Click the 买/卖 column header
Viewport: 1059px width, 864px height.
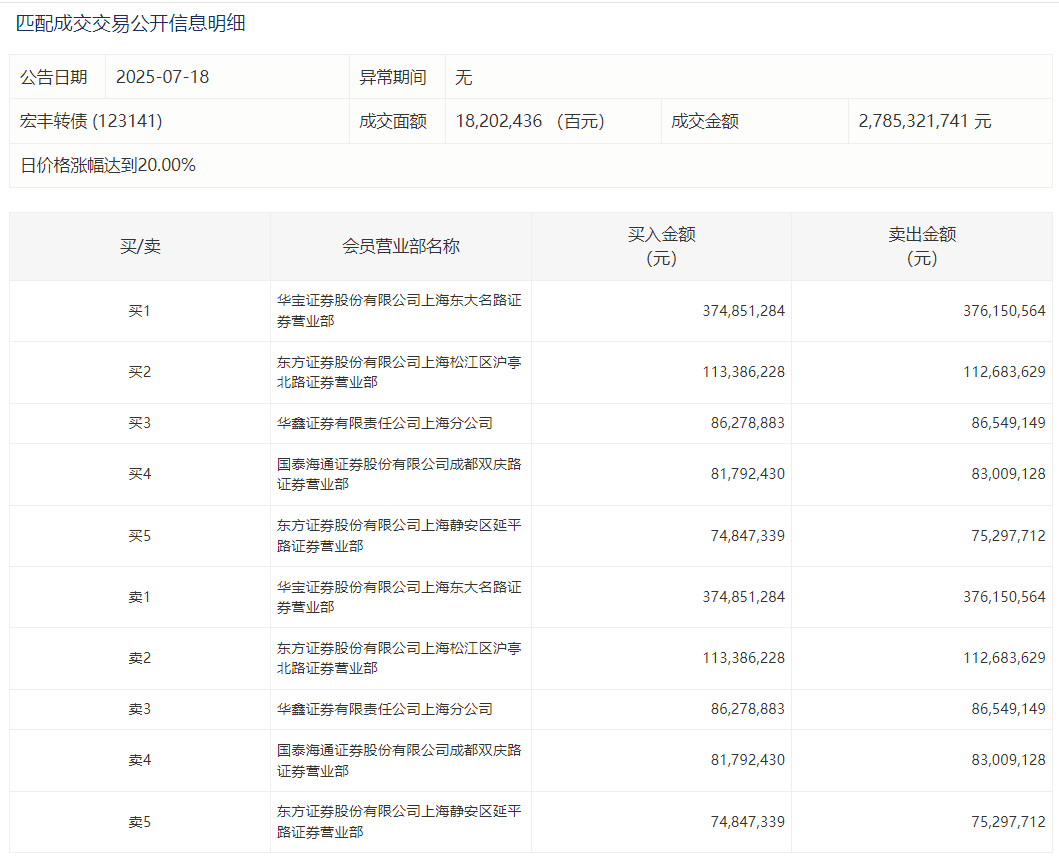140,246
